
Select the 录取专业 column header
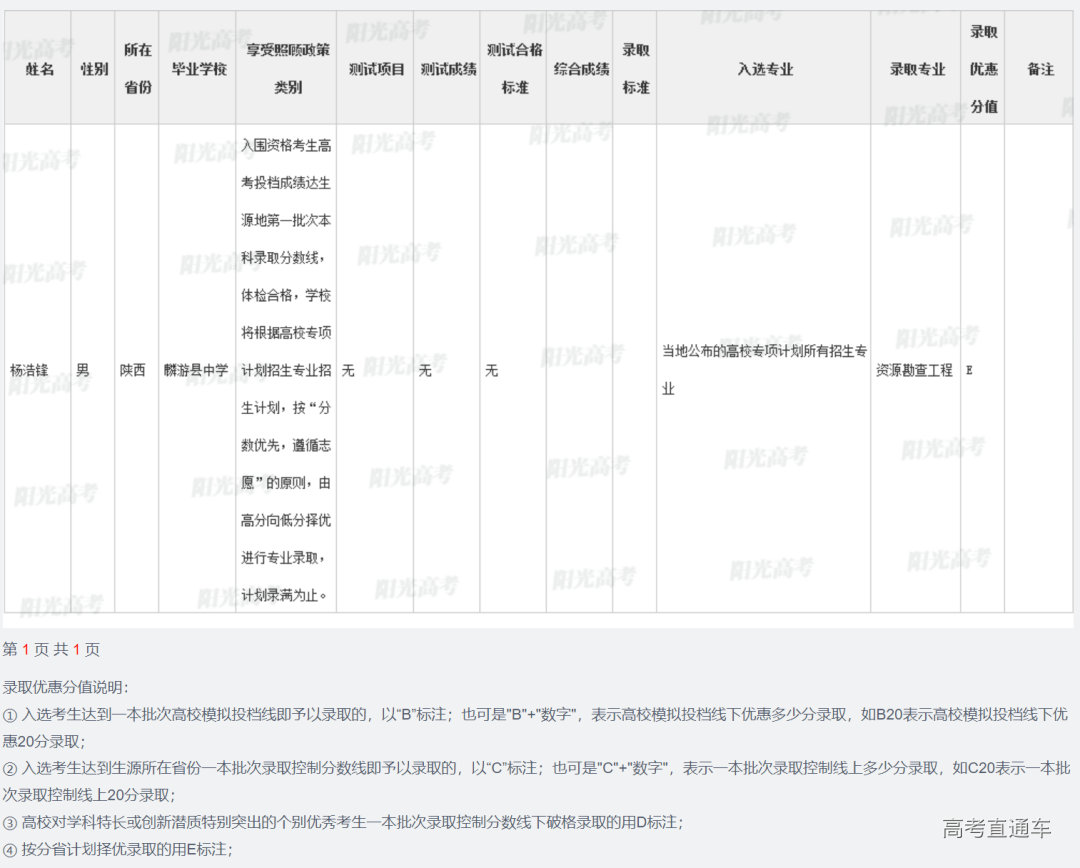point(917,69)
